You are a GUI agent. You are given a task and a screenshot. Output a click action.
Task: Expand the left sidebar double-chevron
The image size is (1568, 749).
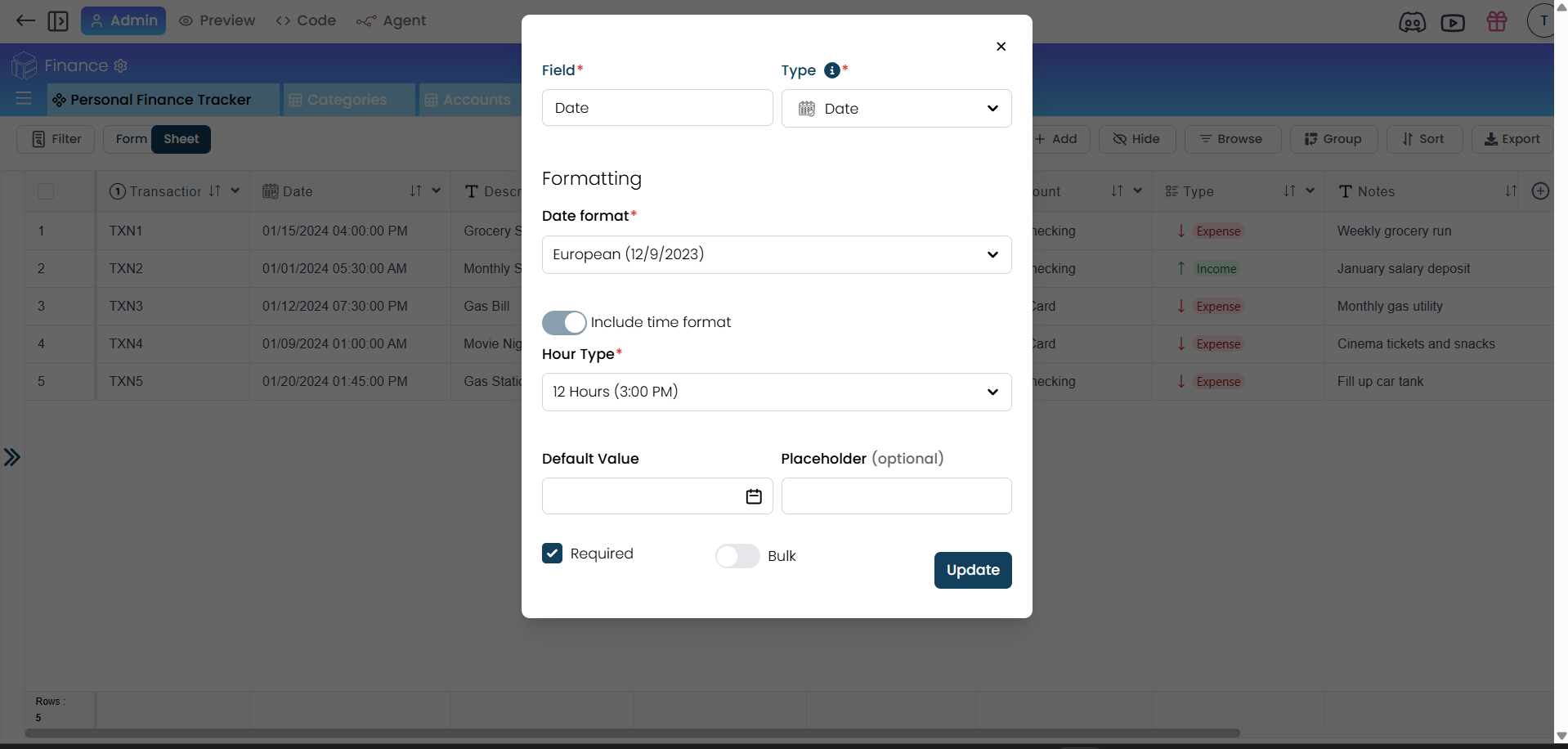12,457
